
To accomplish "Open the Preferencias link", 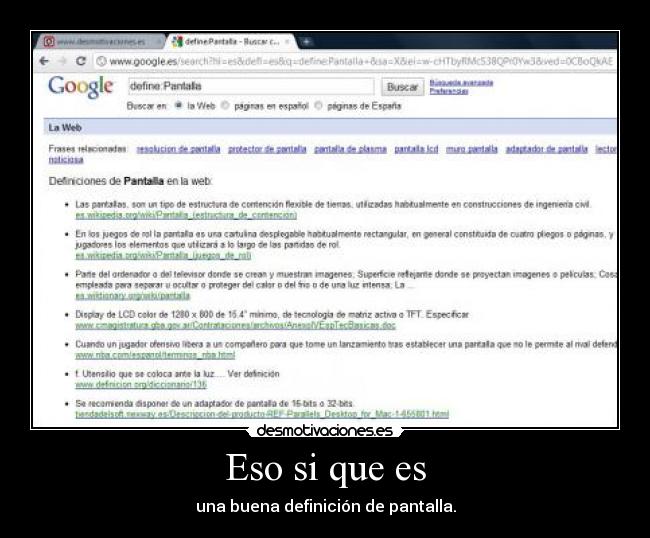I will coord(449,91).
